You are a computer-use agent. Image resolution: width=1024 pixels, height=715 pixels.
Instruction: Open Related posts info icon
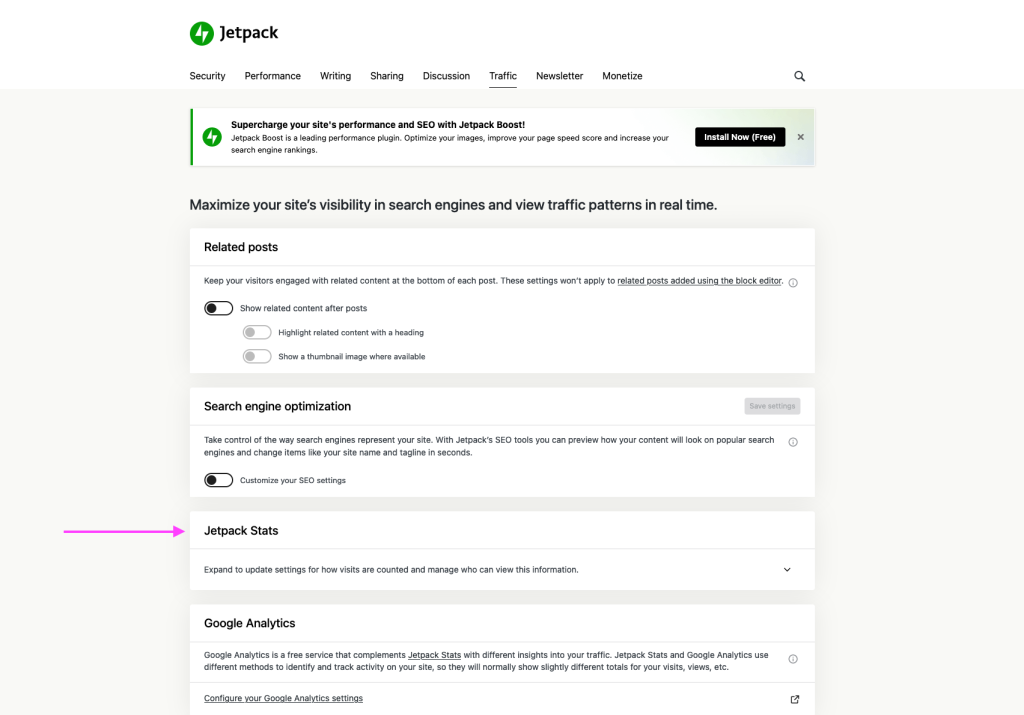pos(793,283)
